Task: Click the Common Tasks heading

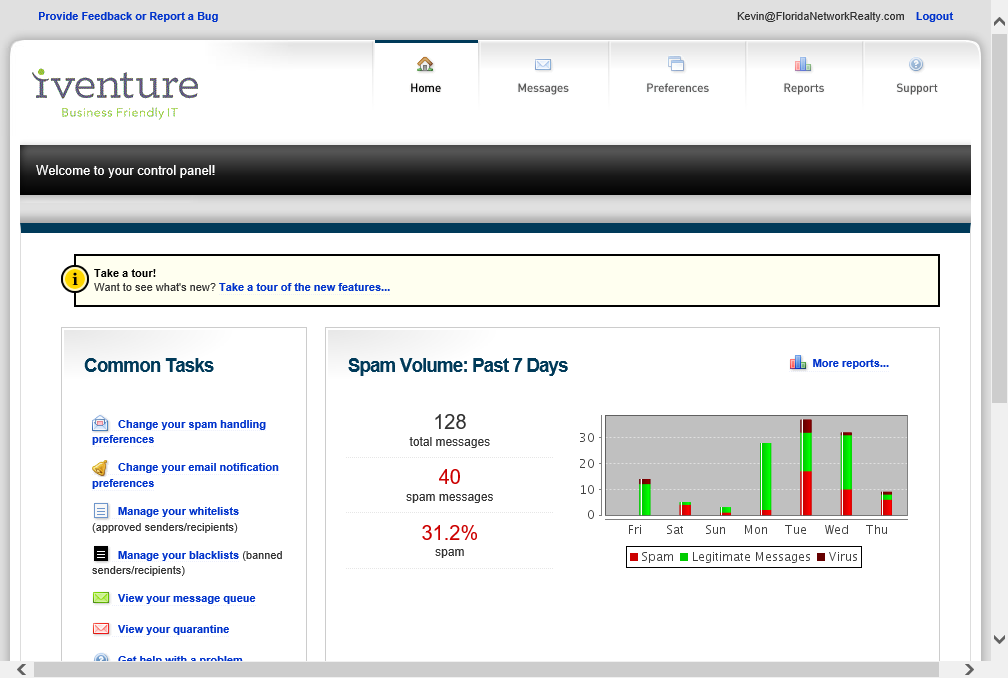Action: 148,365
